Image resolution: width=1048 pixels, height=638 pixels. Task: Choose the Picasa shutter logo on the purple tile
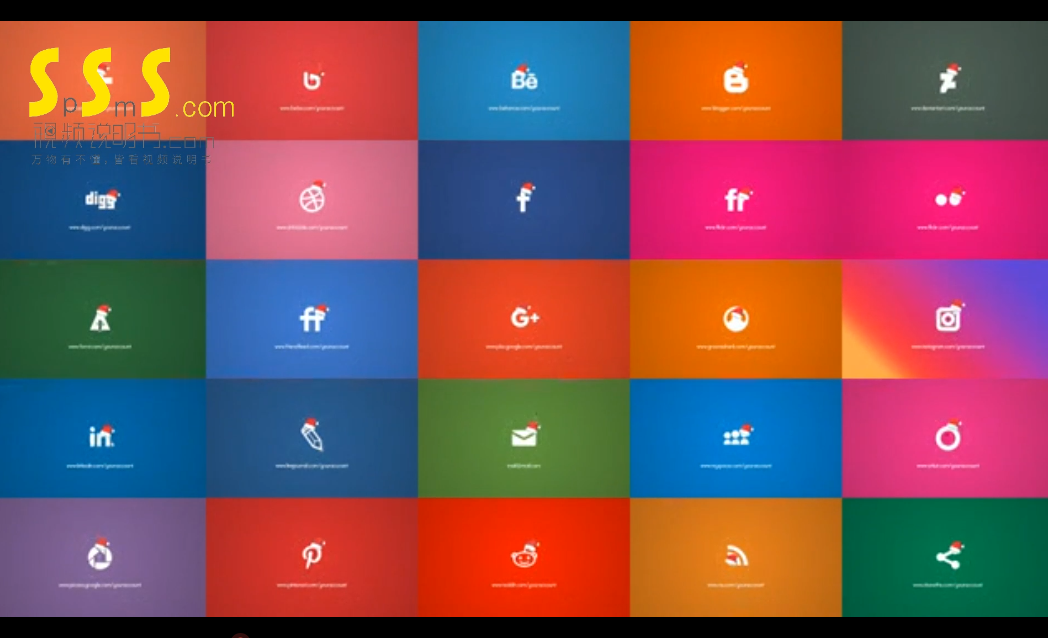100,555
